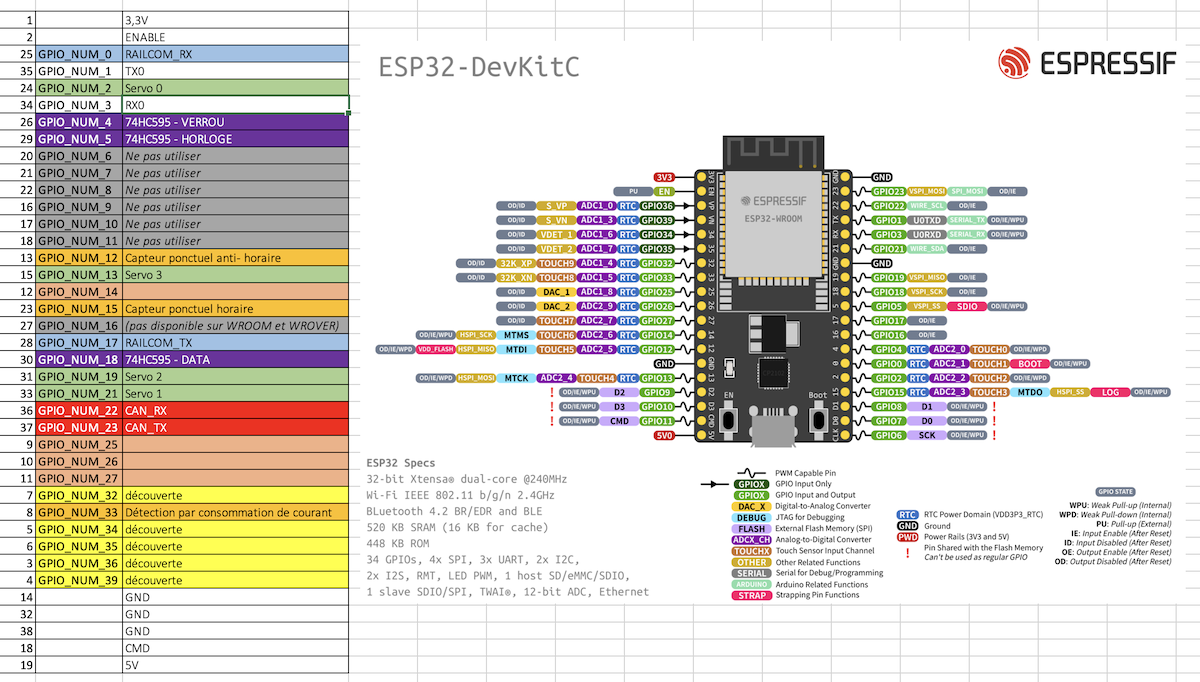Select the "74HC595 - VERROU" cell
This screenshot has height=682, width=1200.
tap(236, 122)
